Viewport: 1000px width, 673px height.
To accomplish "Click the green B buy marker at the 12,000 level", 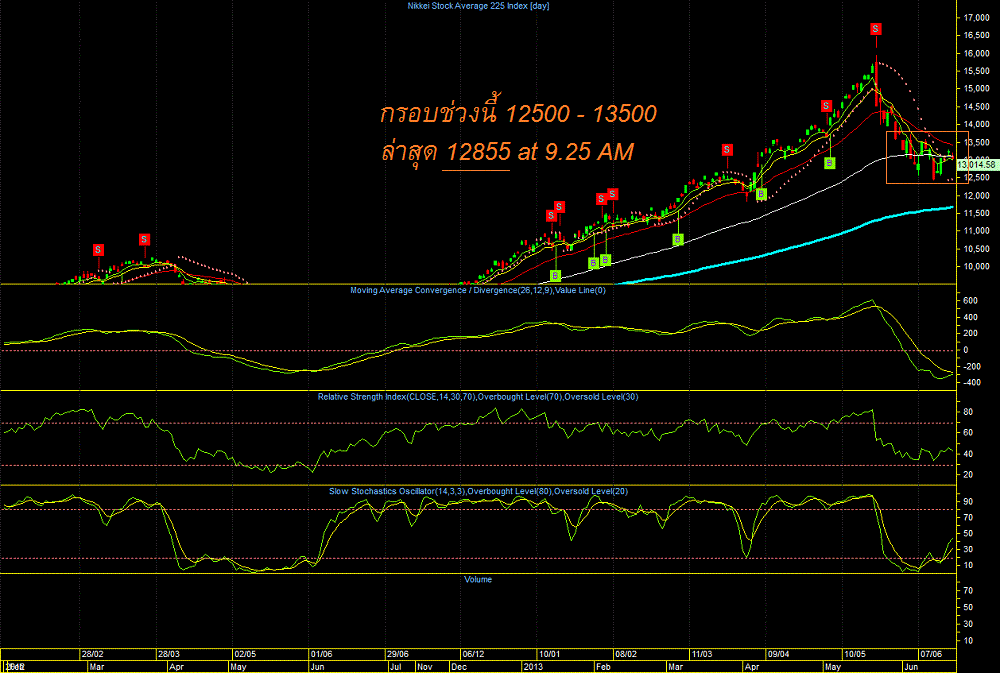I will point(761,194).
